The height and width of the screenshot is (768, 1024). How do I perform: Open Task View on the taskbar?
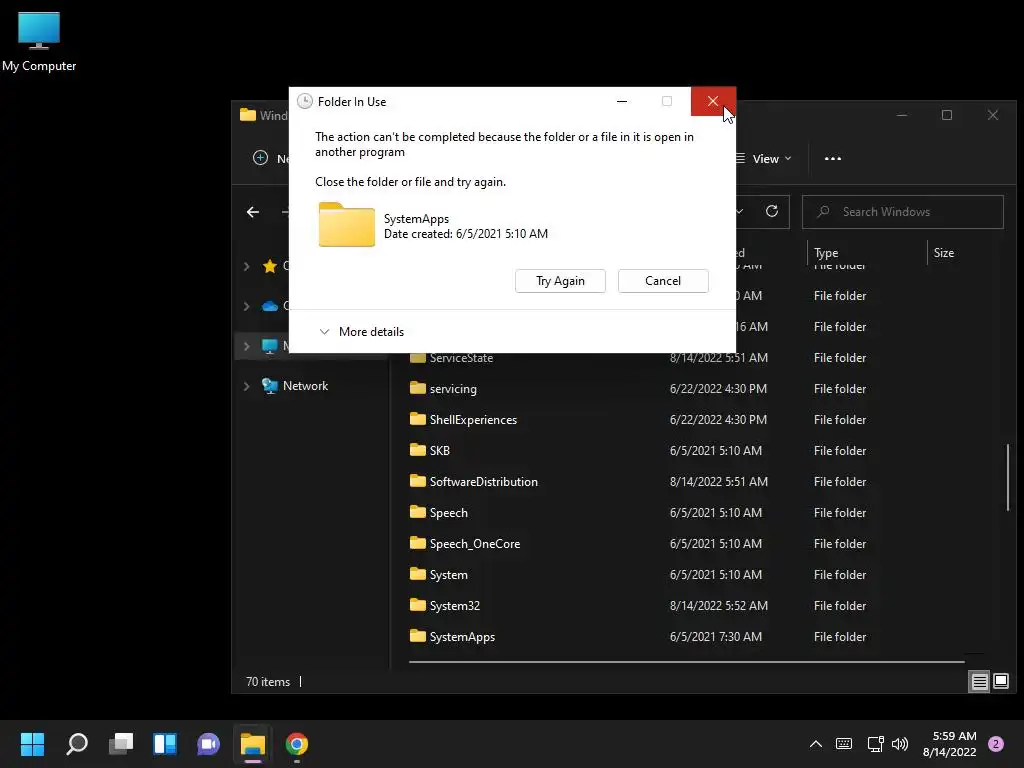(121, 744)
